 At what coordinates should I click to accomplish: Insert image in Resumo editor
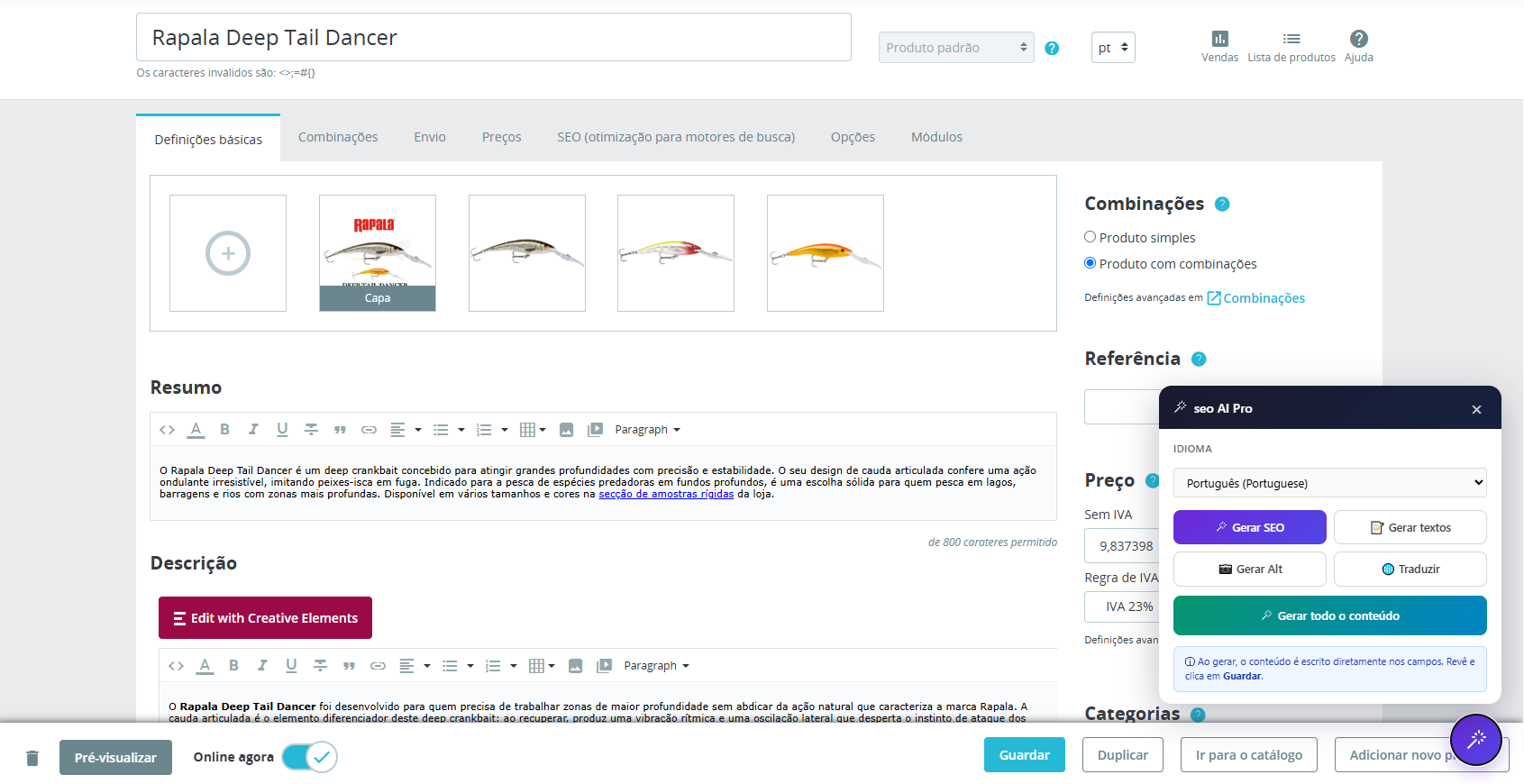click(x=566, y=430)
